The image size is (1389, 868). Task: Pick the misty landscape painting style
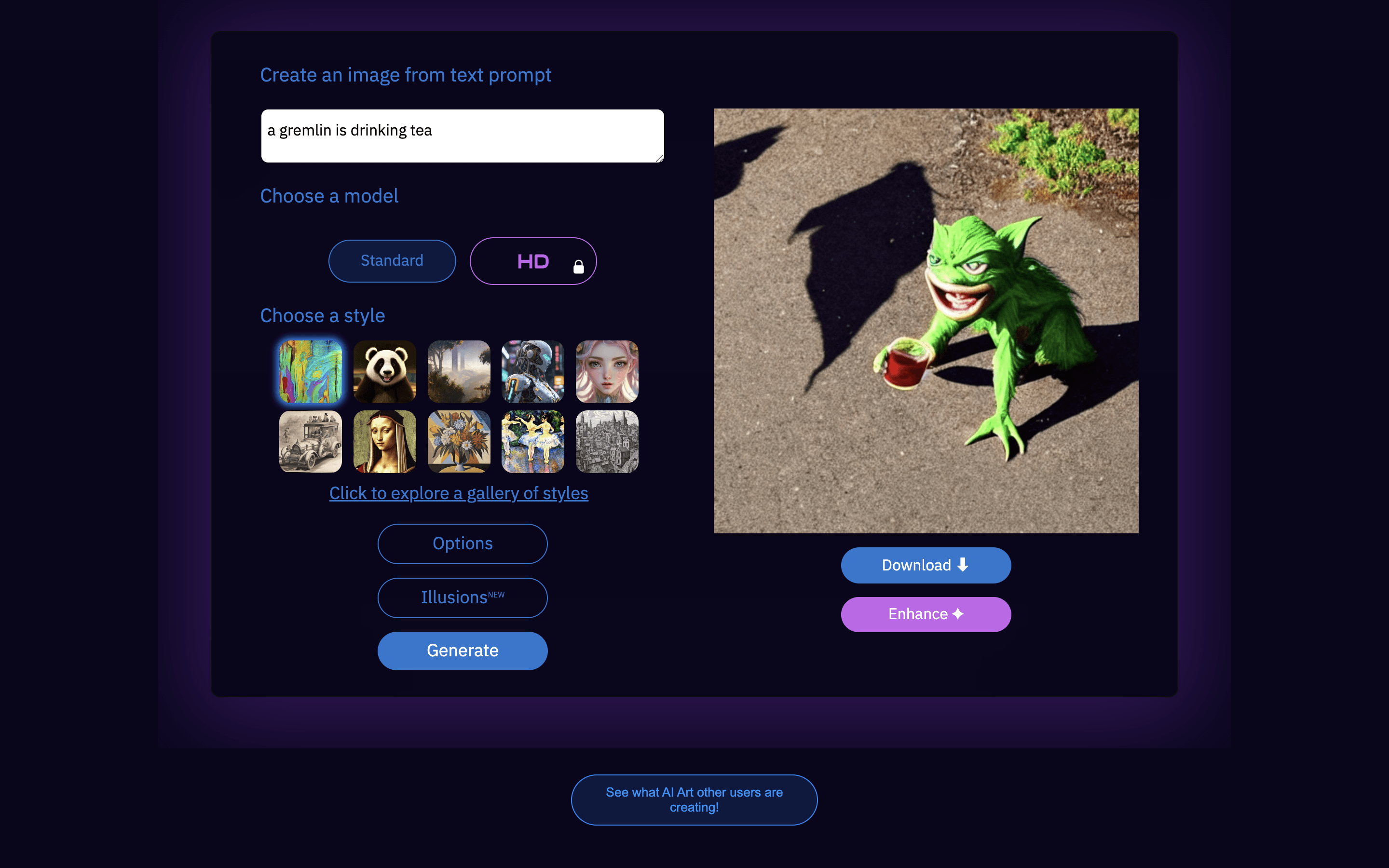(x=459, y=371)
